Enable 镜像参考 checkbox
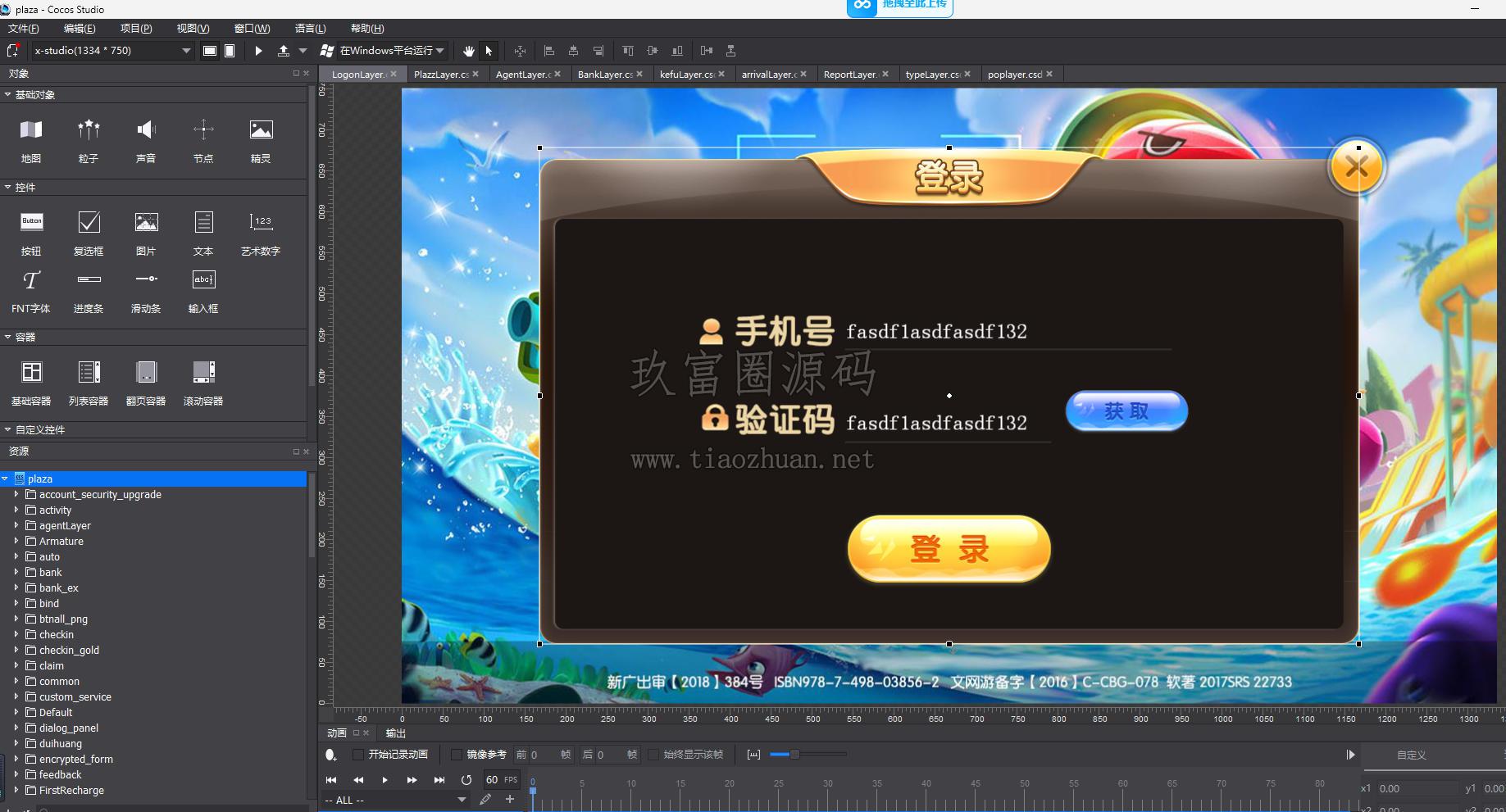The width and height of the screenshot is (1506, 812). (x=457, y=755)
